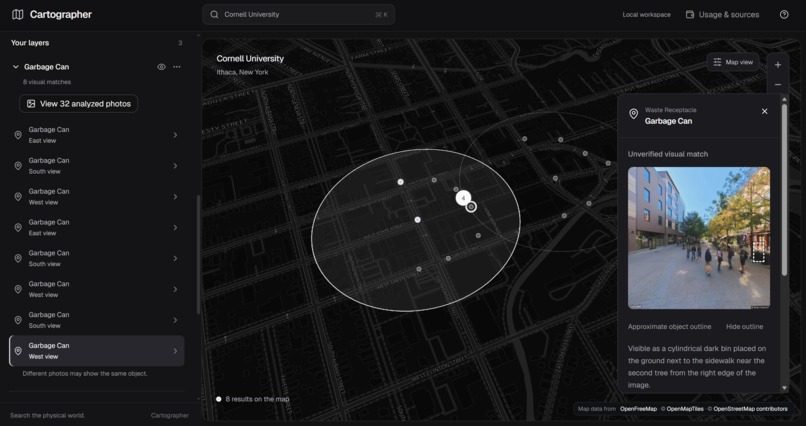Open the Map view options button
This screenshot has width=806, height=426.
coord(733,62)
